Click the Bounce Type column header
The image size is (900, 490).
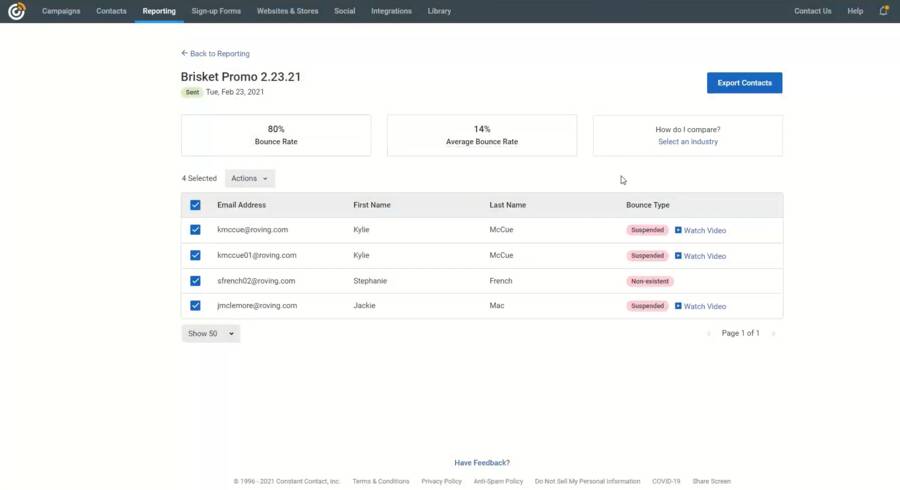click(x=647, y=205)
